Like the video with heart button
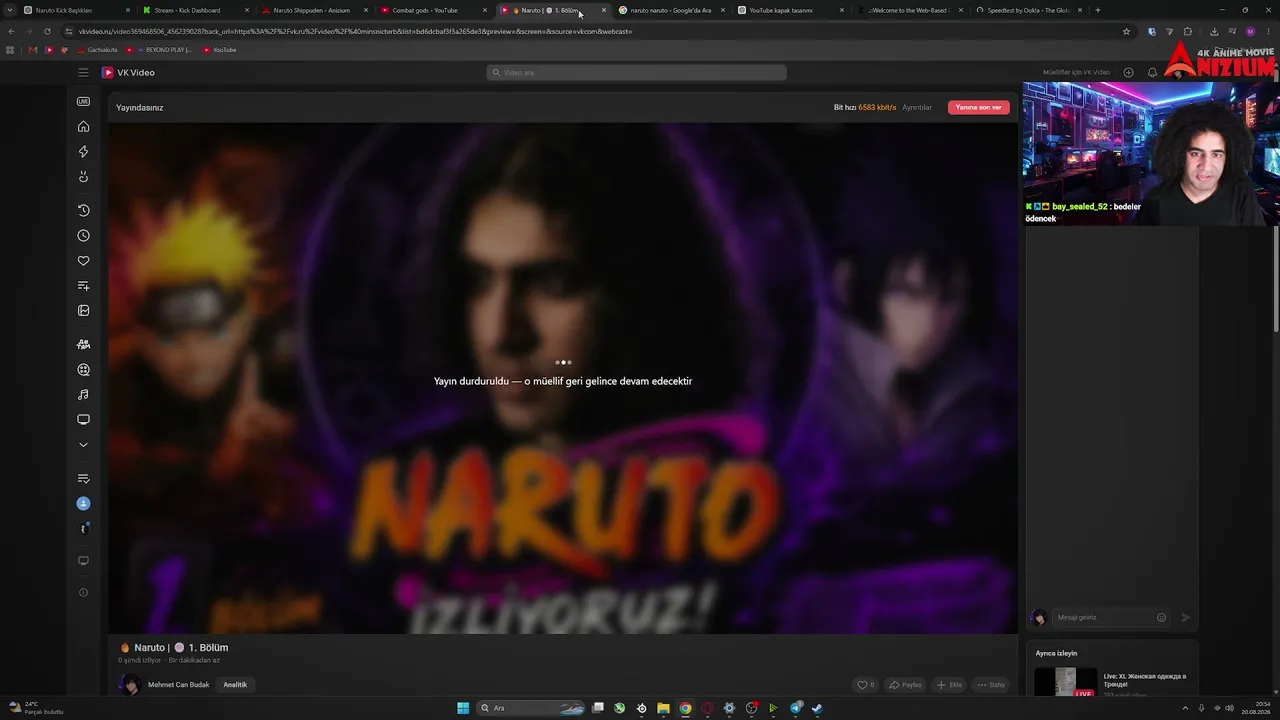The height and width of the screenshot is (720, 1280). point(866,685)
